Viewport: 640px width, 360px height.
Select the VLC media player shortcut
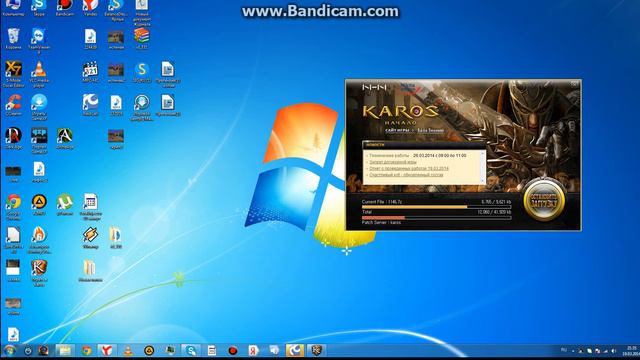(x=39, y=74)
